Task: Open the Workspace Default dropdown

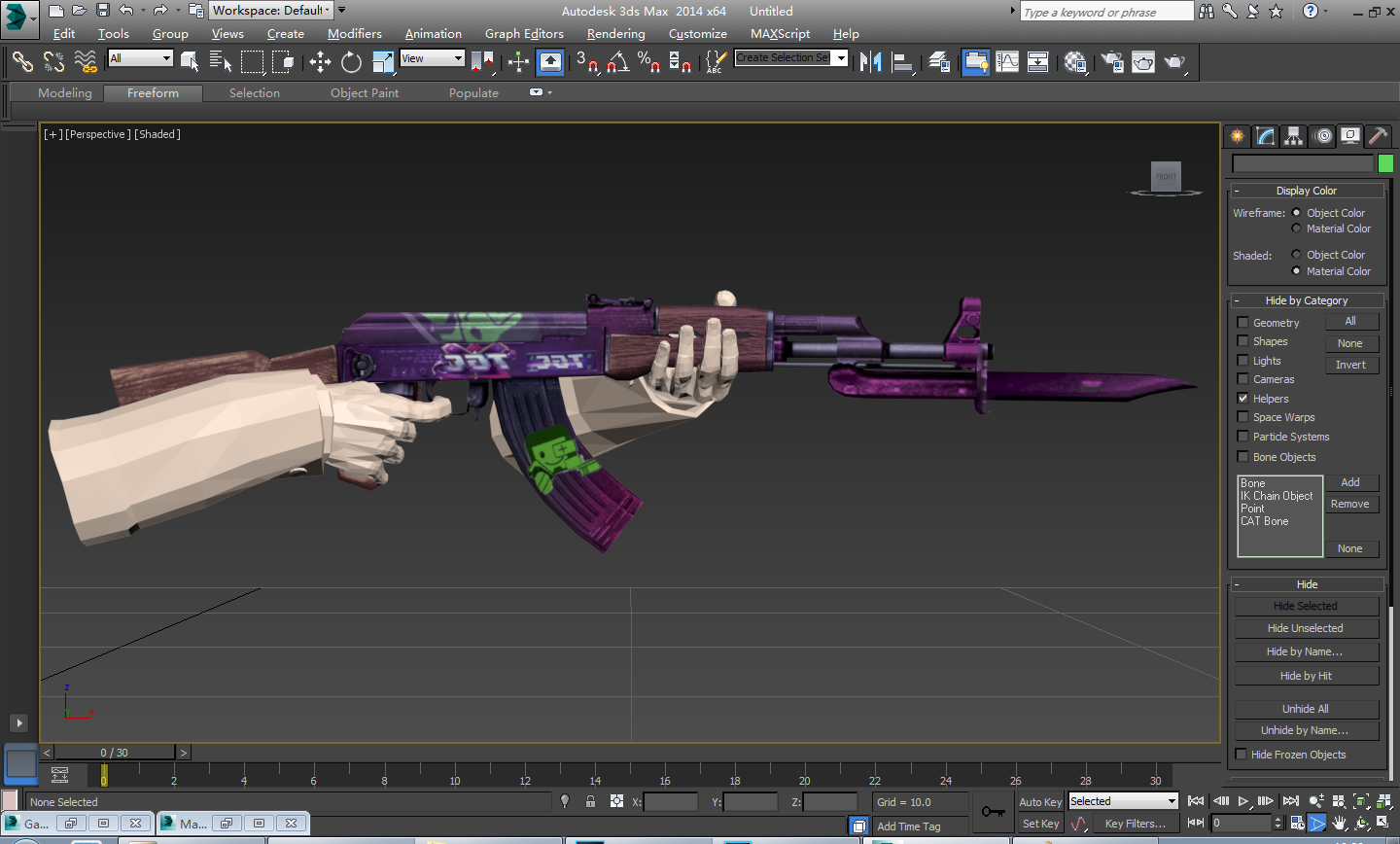Action: coord(271,11)
